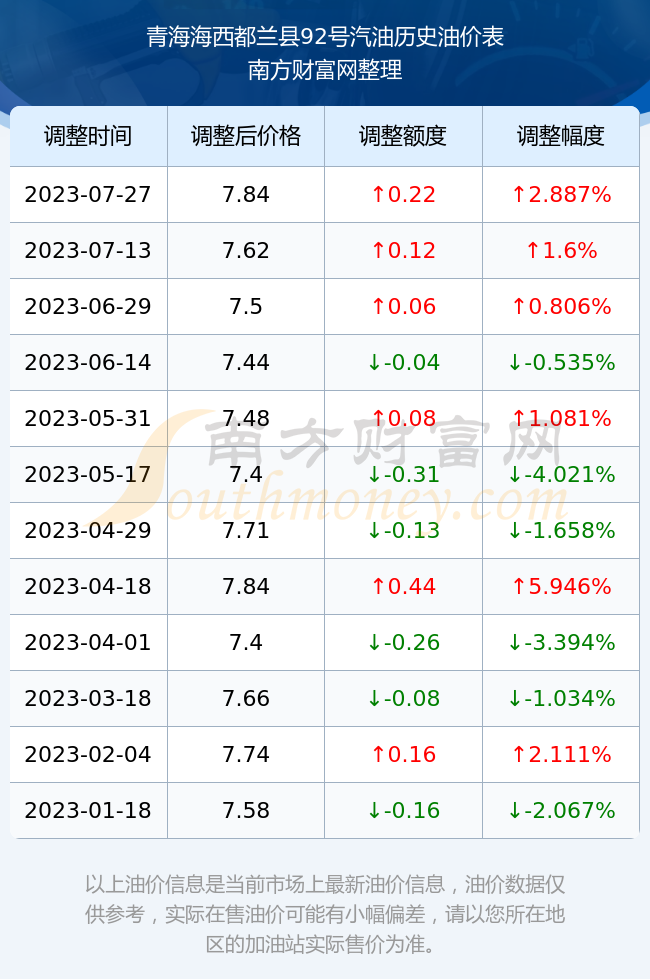This screenshot has height=980, width=650.
Task: Click the ↓-4.021% percentage cell
Action: click(561, 474)
